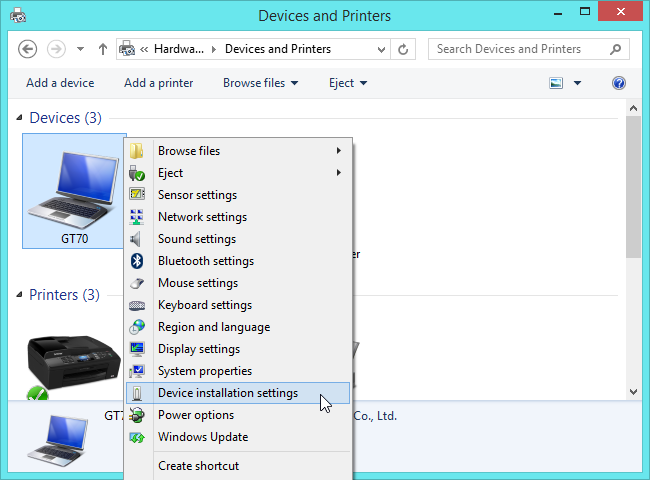Click Add a printer button
Viewport: 650px width, 480px height.
pos(158,83)
